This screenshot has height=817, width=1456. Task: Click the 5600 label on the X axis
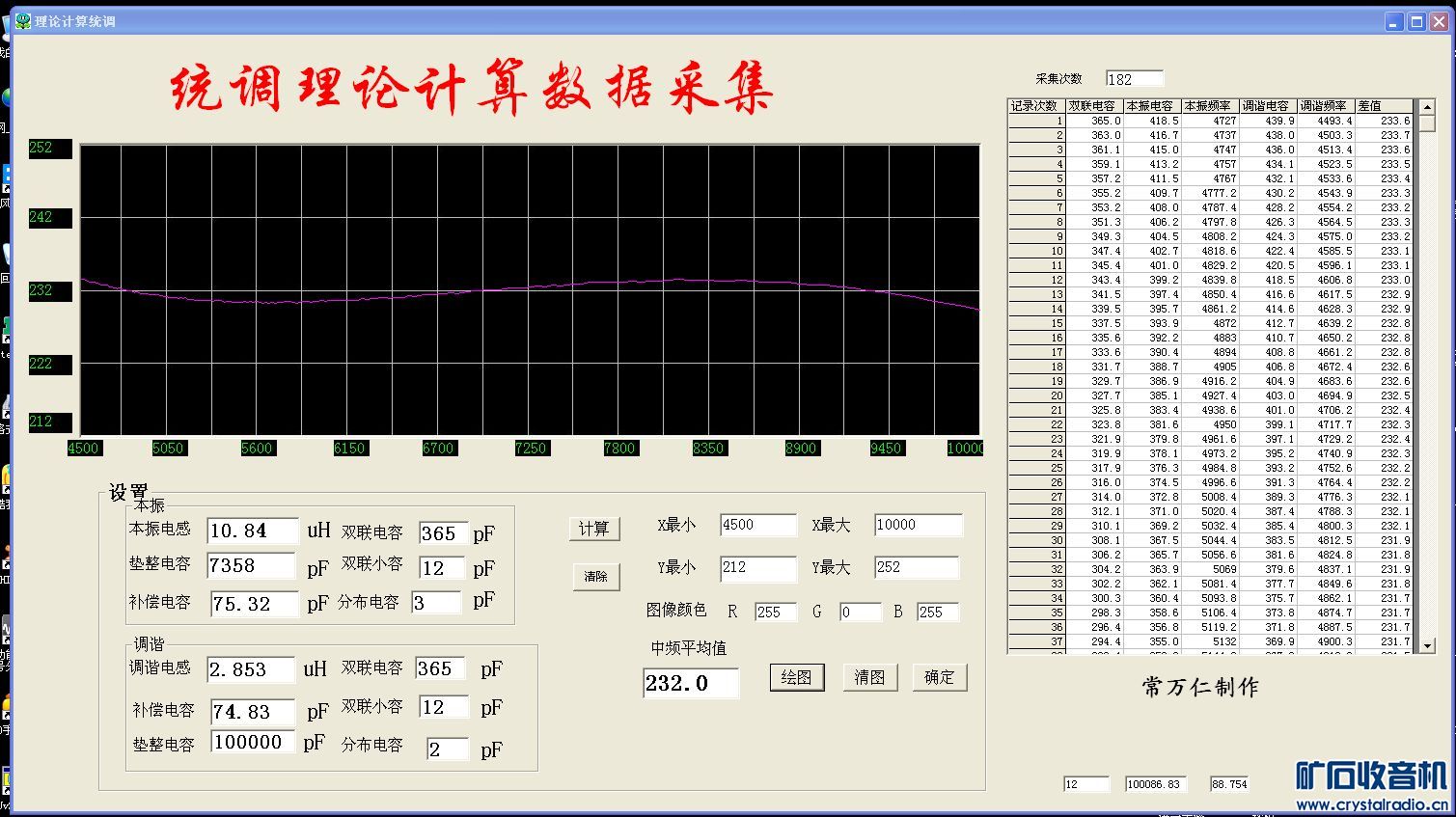tap(257, 449)
